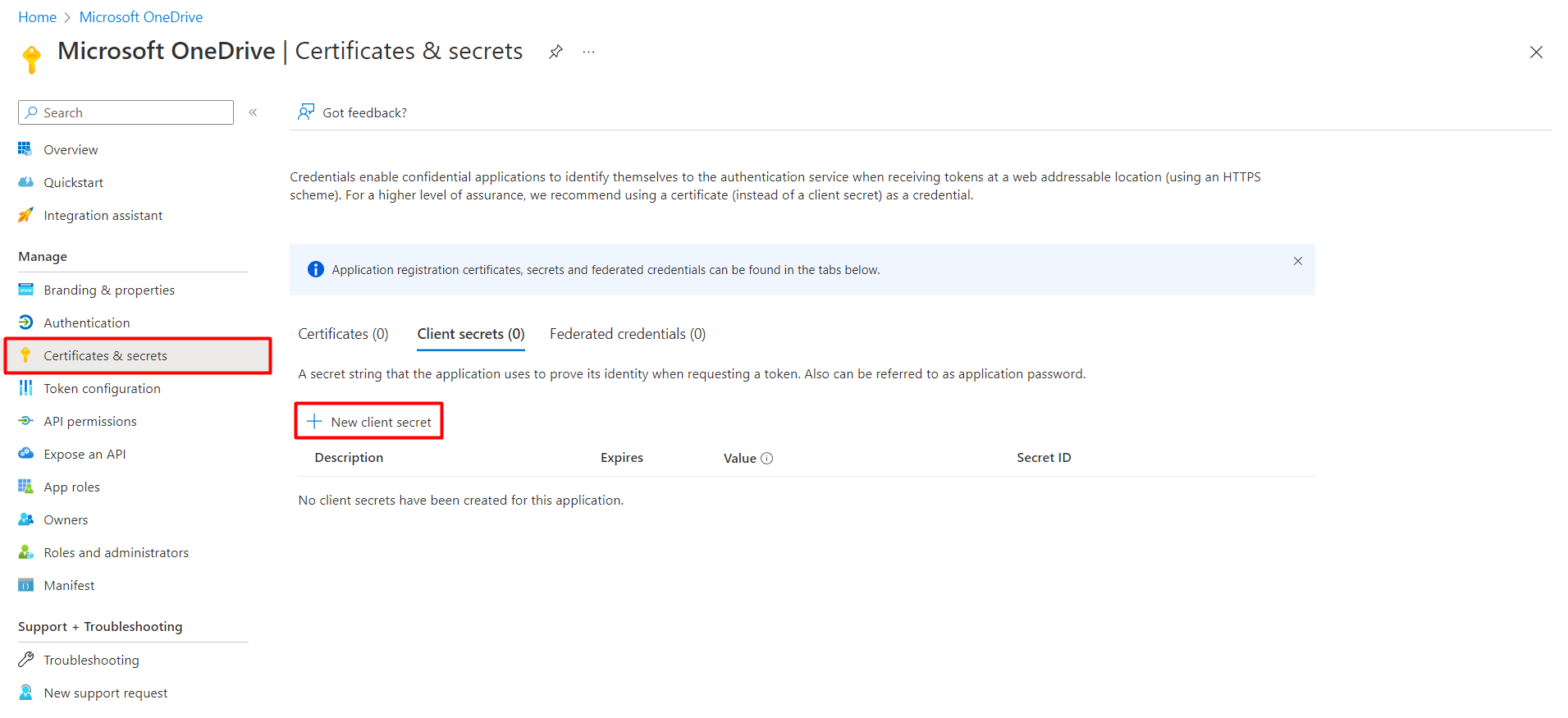The width and height of the screenshot is (1568, 718).
Task: Click the New client secret button
Action: point(369,421)
